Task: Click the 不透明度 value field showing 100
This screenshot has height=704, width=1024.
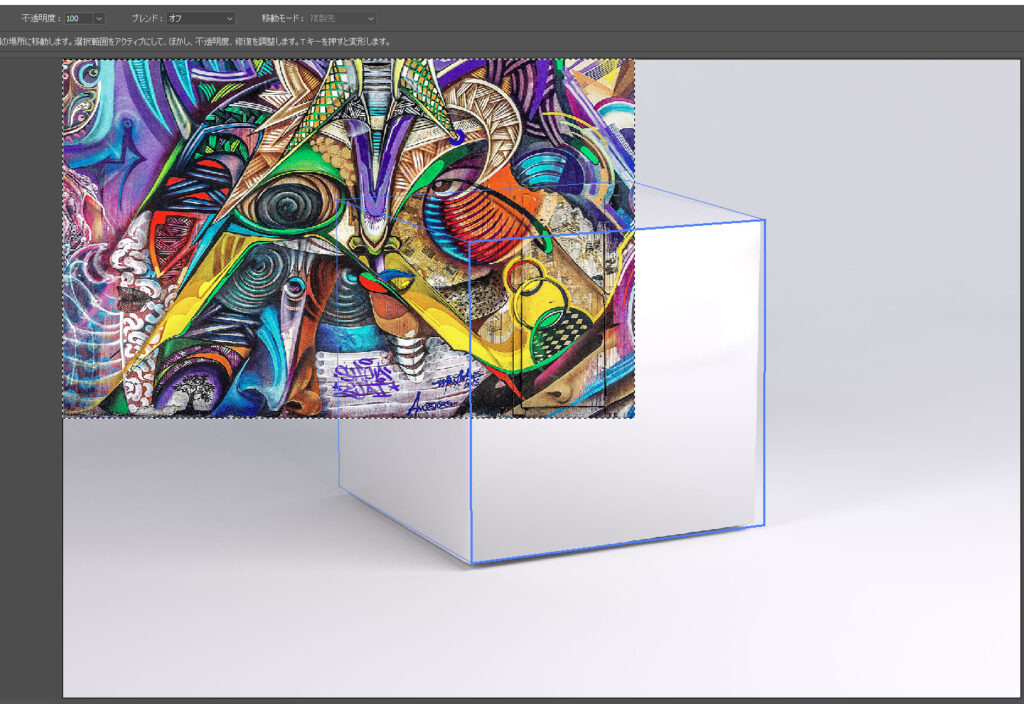Action: point(78,18)
